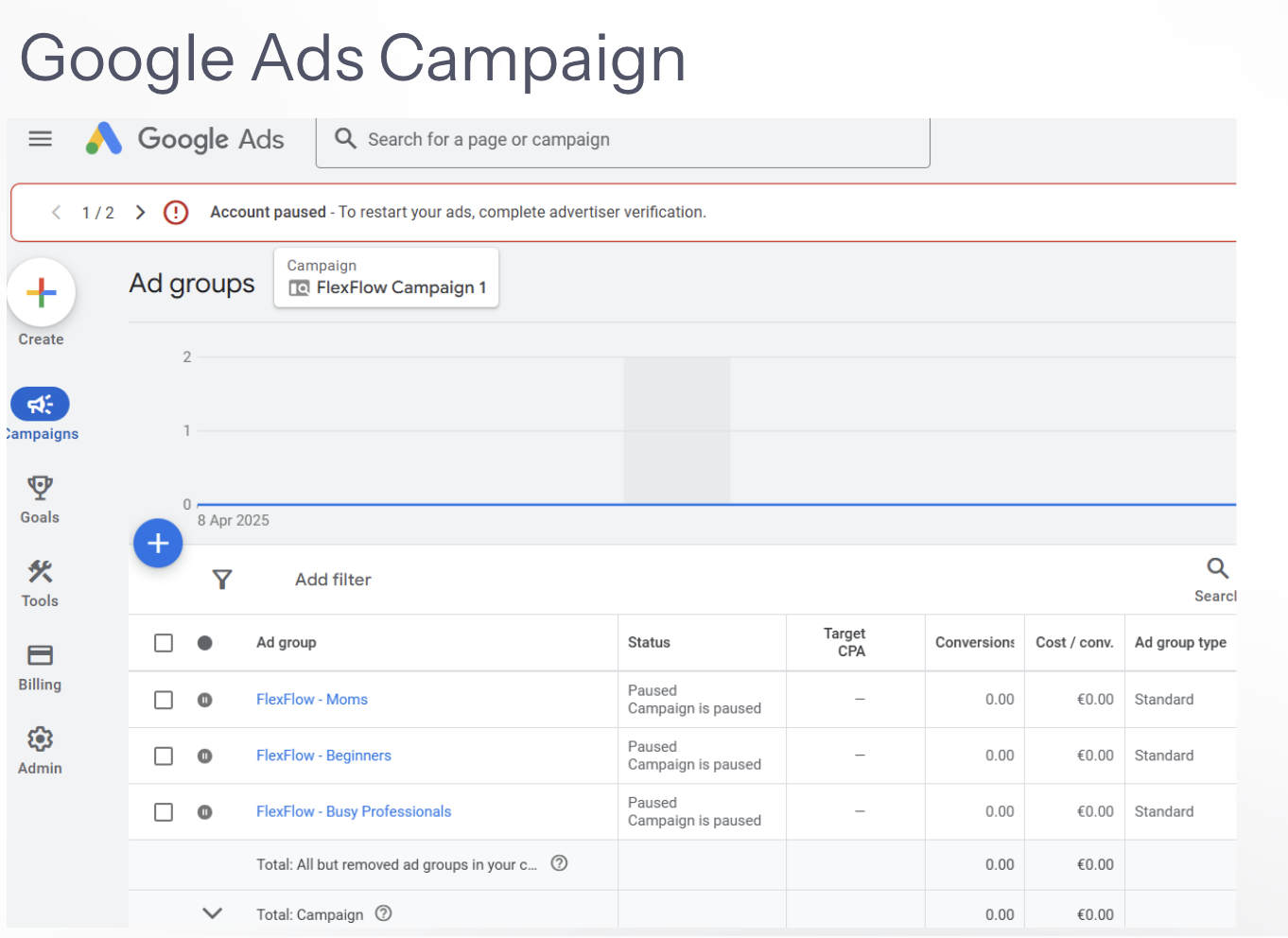Open the Tools wrench icon
Image resolution: width=1288 pixels, height=938 pixels.
[x=40, y=571]
